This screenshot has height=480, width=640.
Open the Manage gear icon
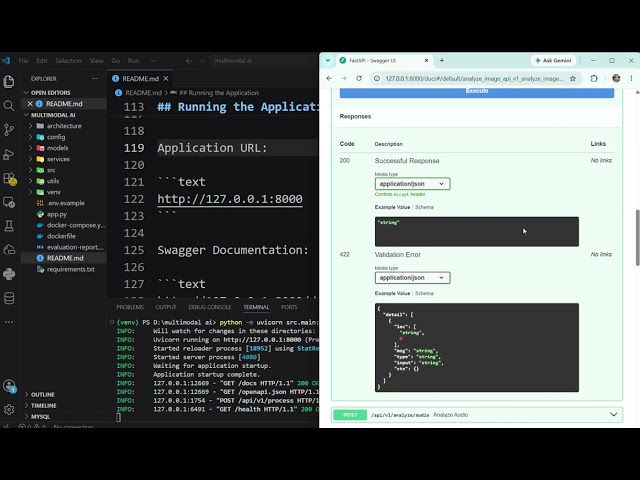tap(9, 409)
